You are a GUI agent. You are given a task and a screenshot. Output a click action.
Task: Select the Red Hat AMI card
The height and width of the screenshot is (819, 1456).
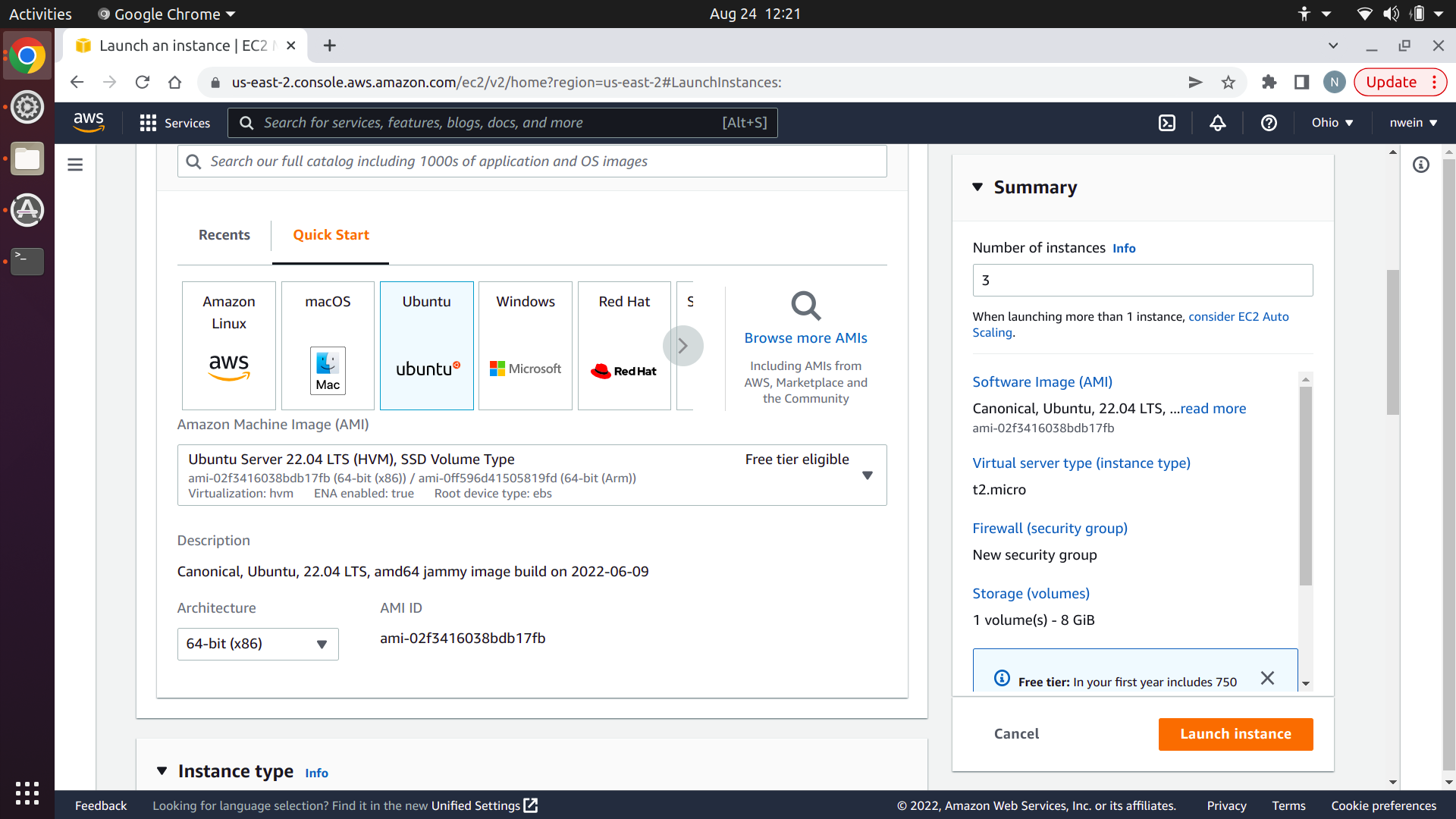(624, 345)
